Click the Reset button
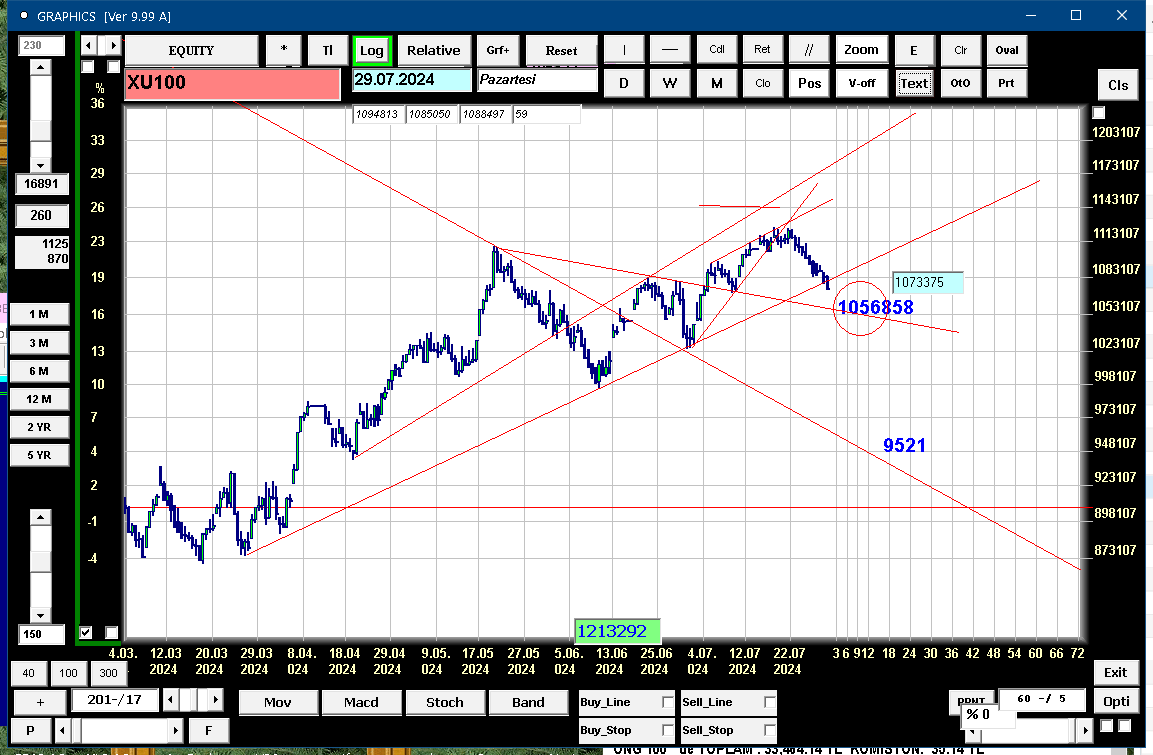The width and height of the screenshot is (1153, 755). point(561,50)
